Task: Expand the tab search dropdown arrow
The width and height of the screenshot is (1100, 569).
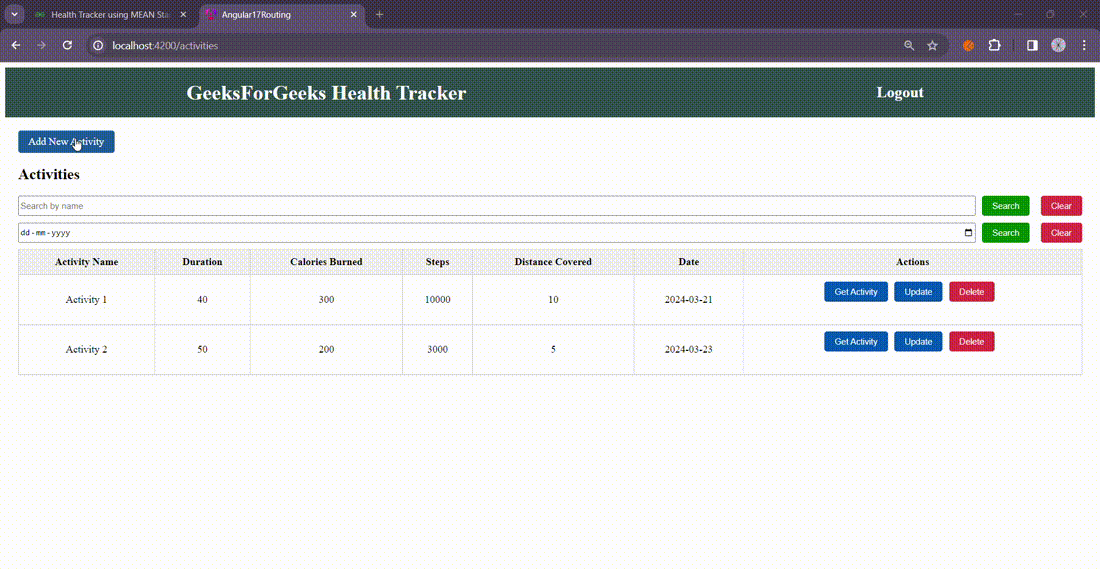Action: pyautogui.click(x=14, y=14)
